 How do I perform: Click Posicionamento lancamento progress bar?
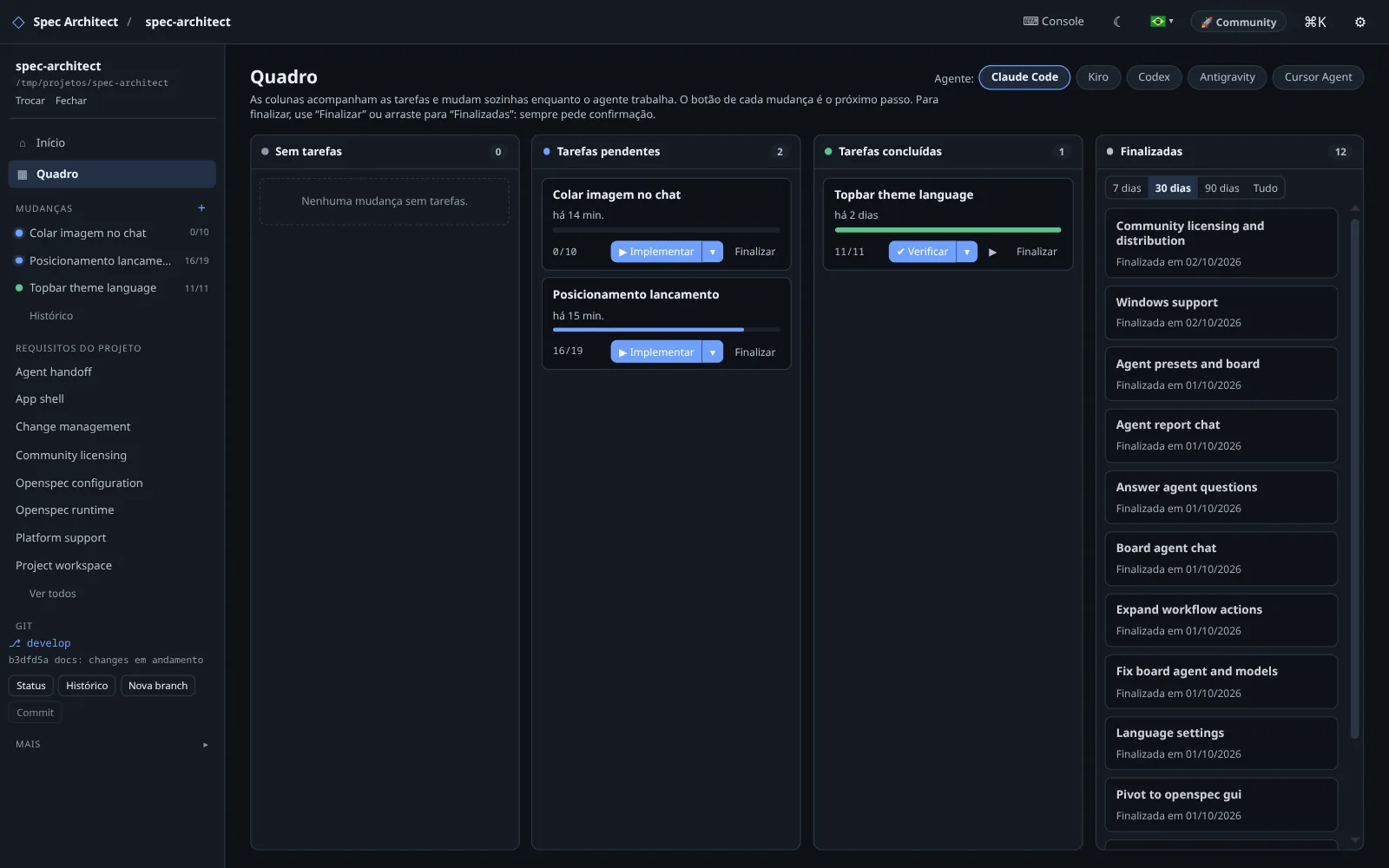(666, 330)
